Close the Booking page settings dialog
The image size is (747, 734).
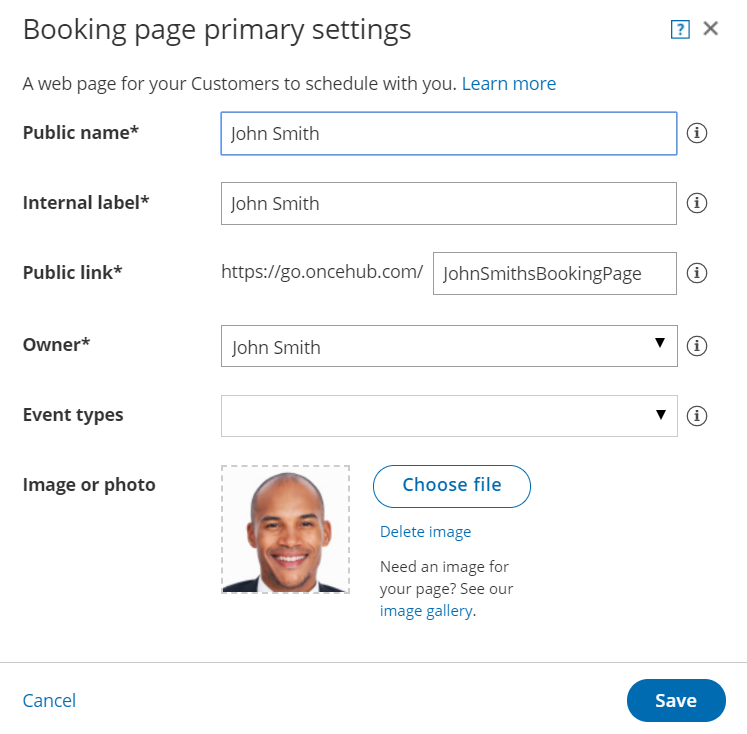coord(711,29)
